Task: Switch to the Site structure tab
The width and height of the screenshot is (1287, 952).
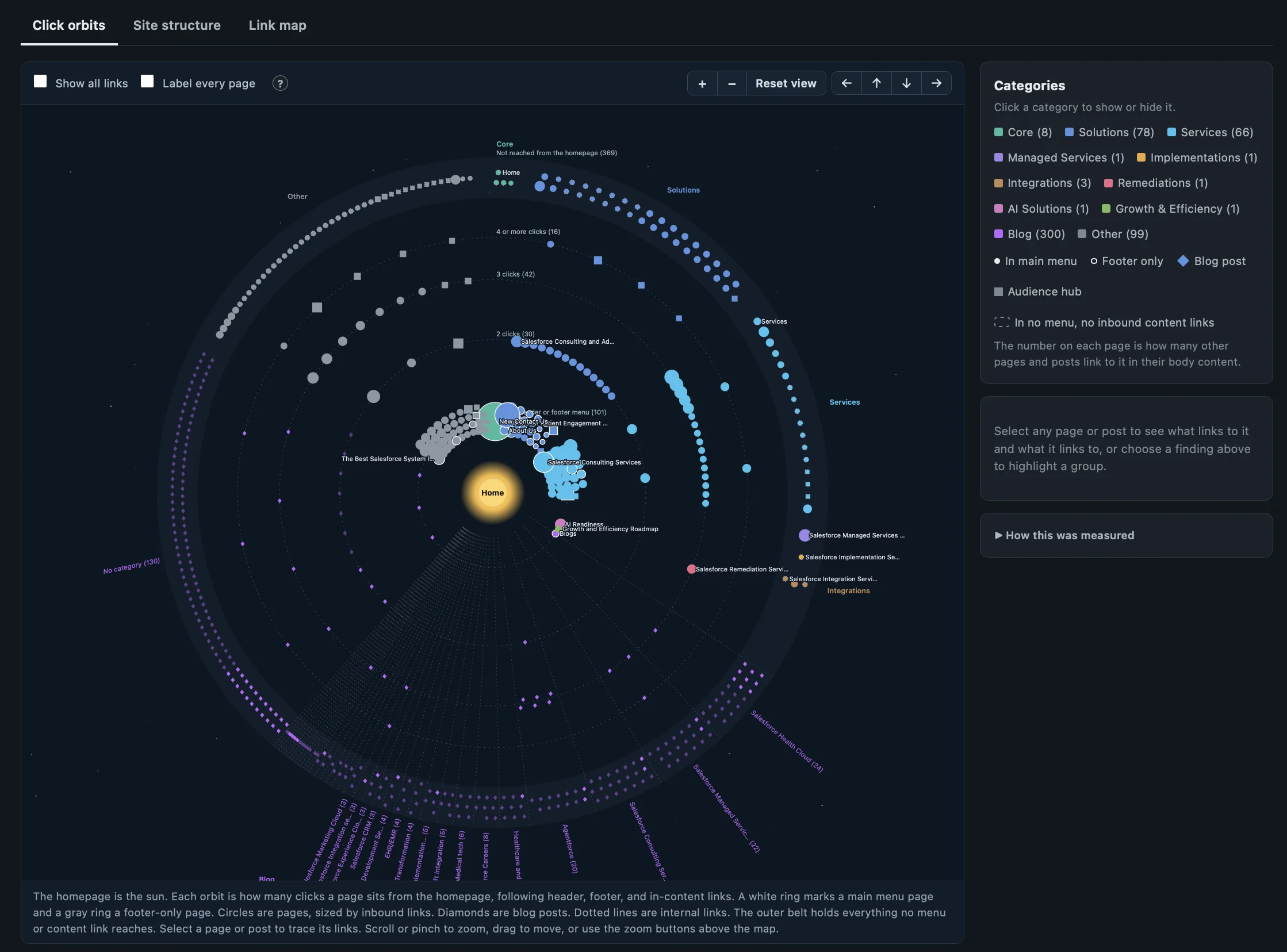Action: point(177,25)
